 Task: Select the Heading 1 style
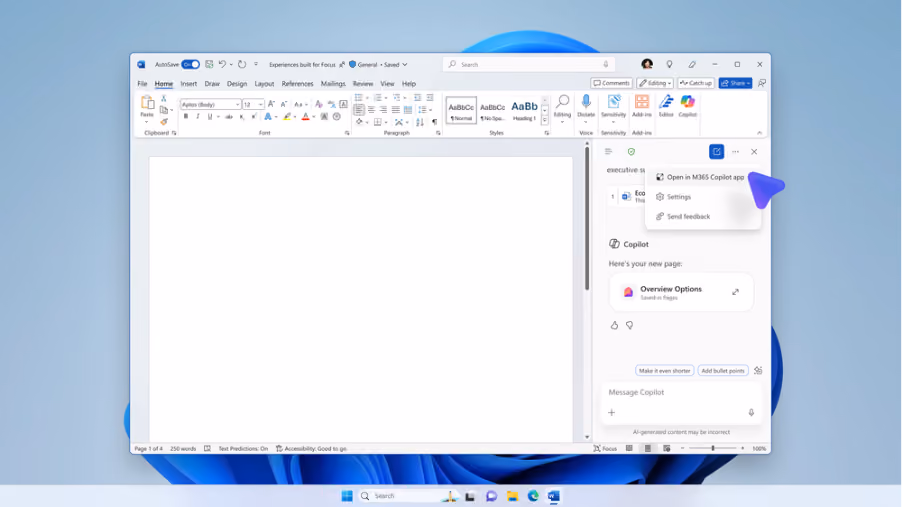coord(524,109)
